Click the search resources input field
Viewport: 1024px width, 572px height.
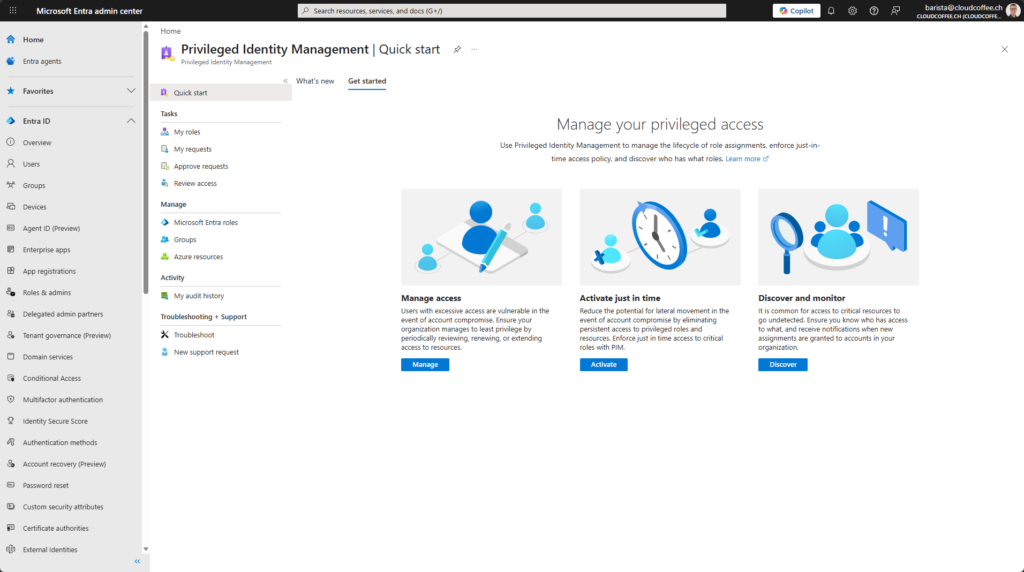click(512, 10)
